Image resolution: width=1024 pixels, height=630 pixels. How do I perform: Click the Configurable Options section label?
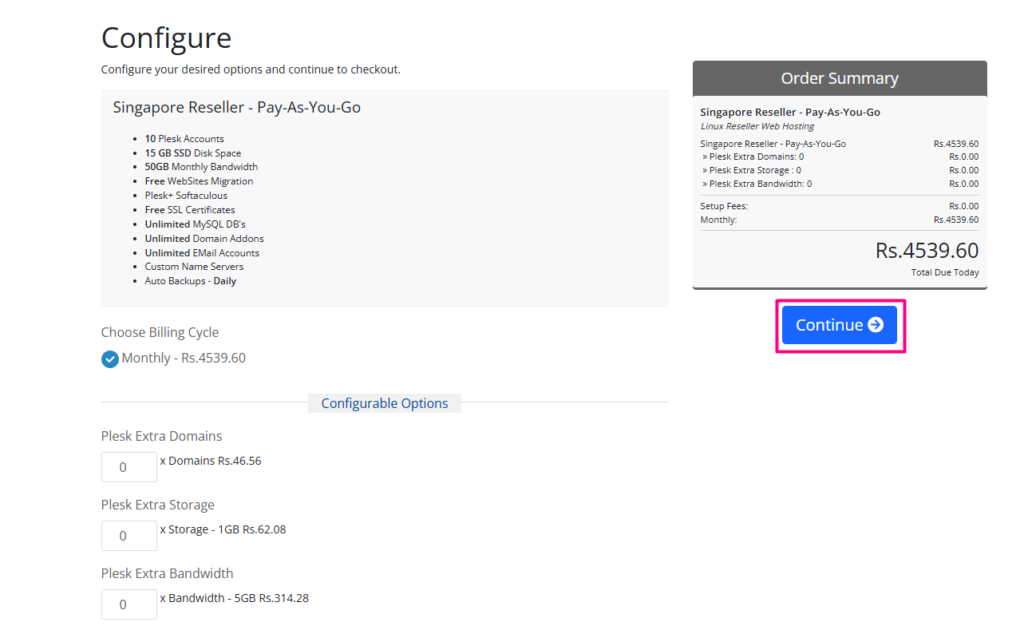tap(384, 403)
